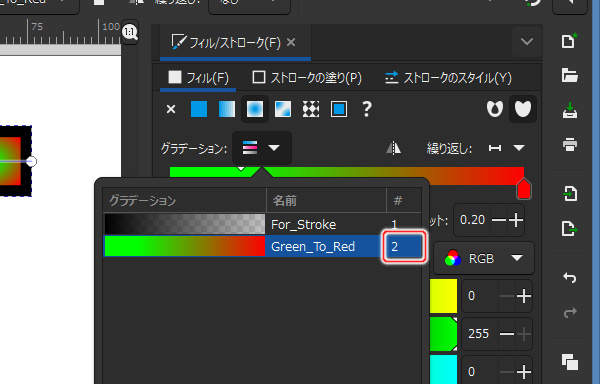600x384 pixels.
Task: Click the import file icon
Action: (x=569, y=194)
